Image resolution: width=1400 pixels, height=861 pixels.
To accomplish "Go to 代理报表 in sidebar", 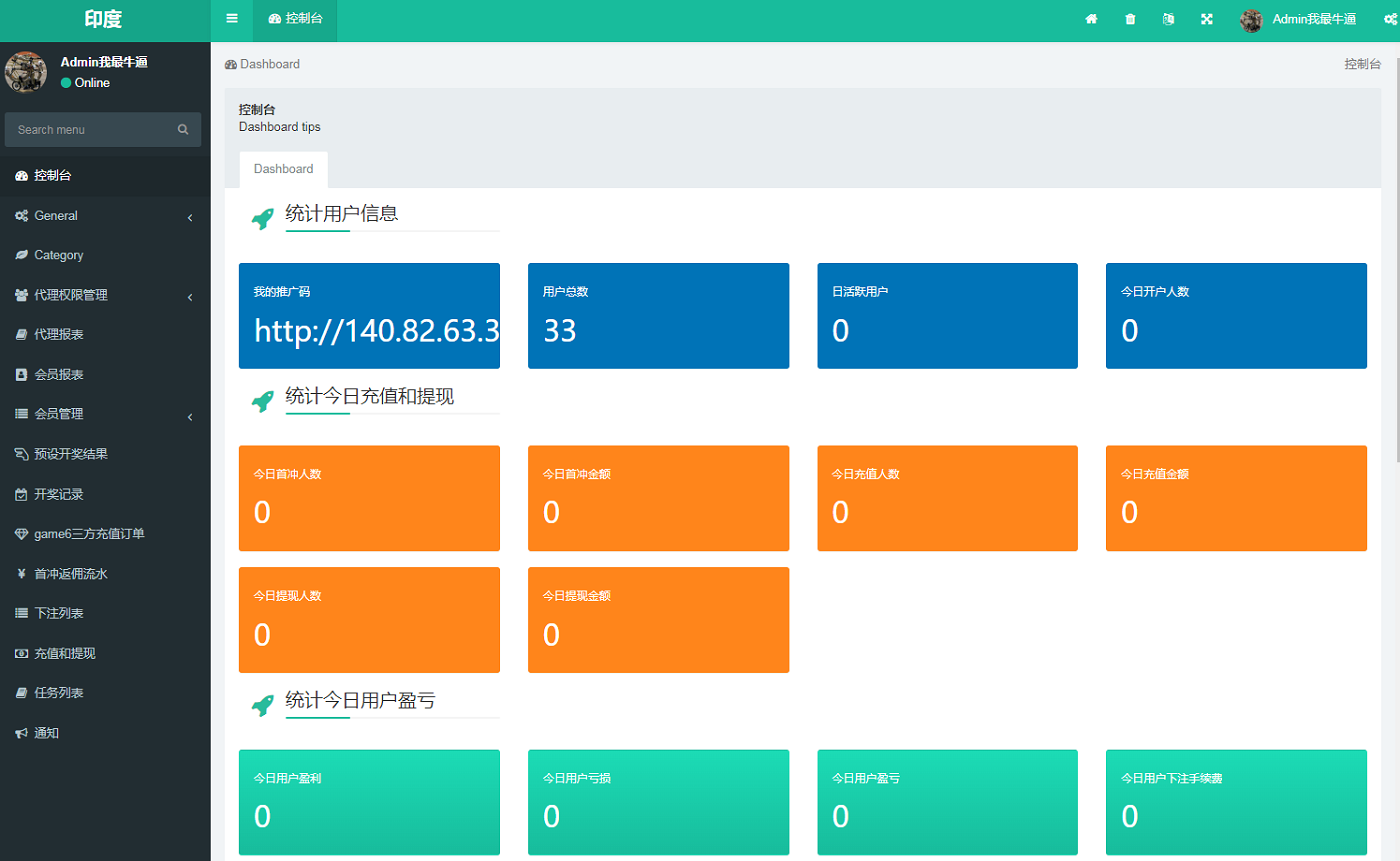I will [58, 335].
